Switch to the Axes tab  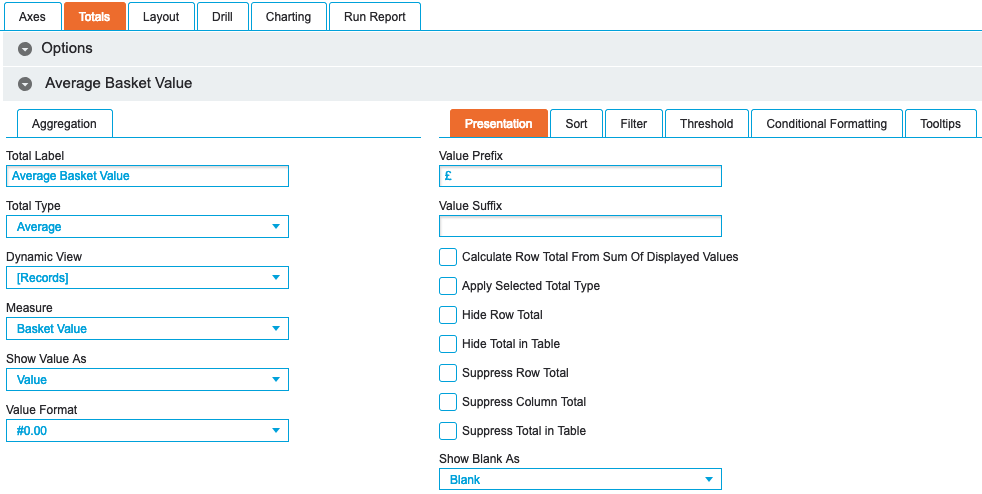(32, 17)
